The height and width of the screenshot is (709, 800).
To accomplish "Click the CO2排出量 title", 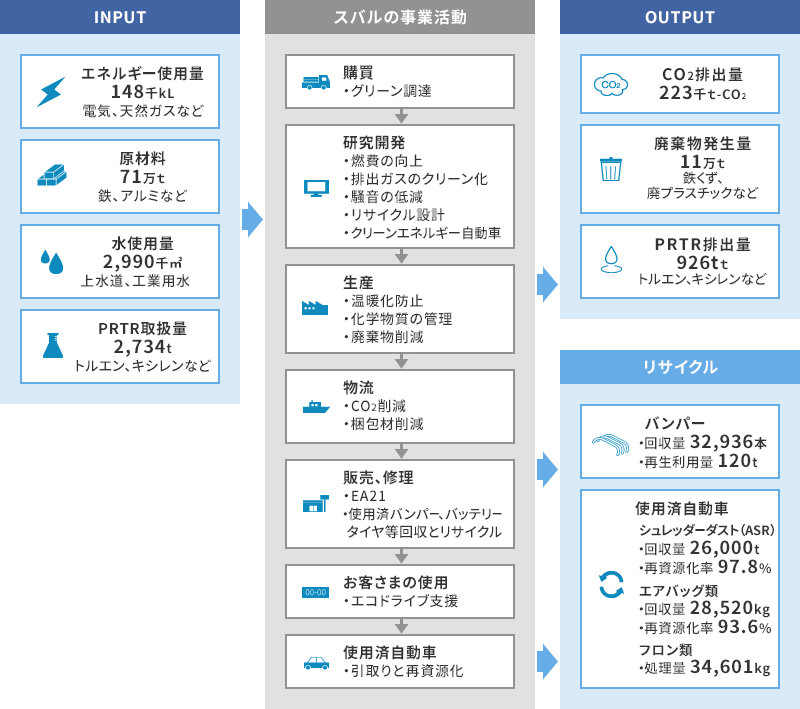I will (703, 74).
